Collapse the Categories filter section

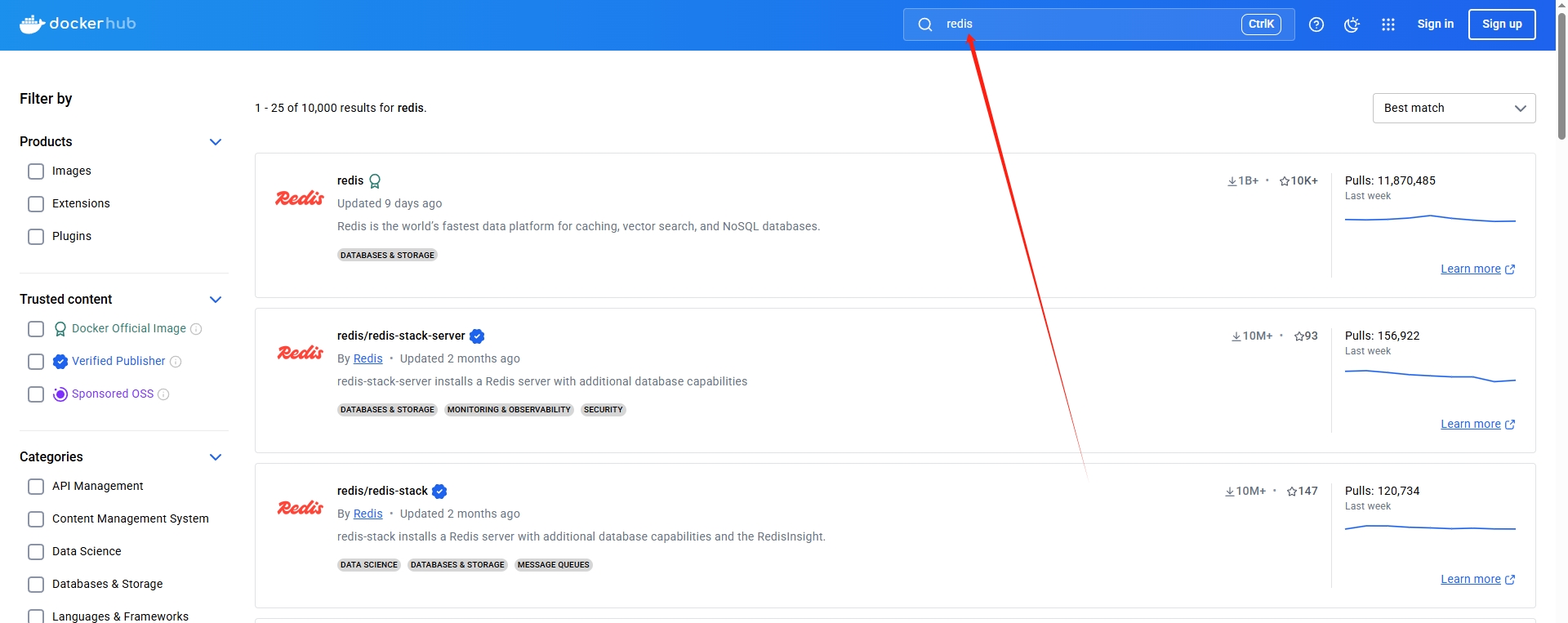click(x=216, y=457)
